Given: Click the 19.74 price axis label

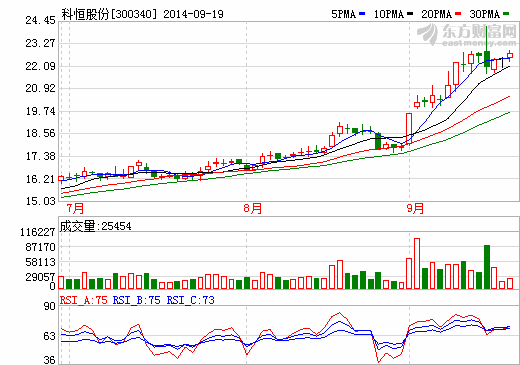Looking at the screenshot, I should (40, 111).
